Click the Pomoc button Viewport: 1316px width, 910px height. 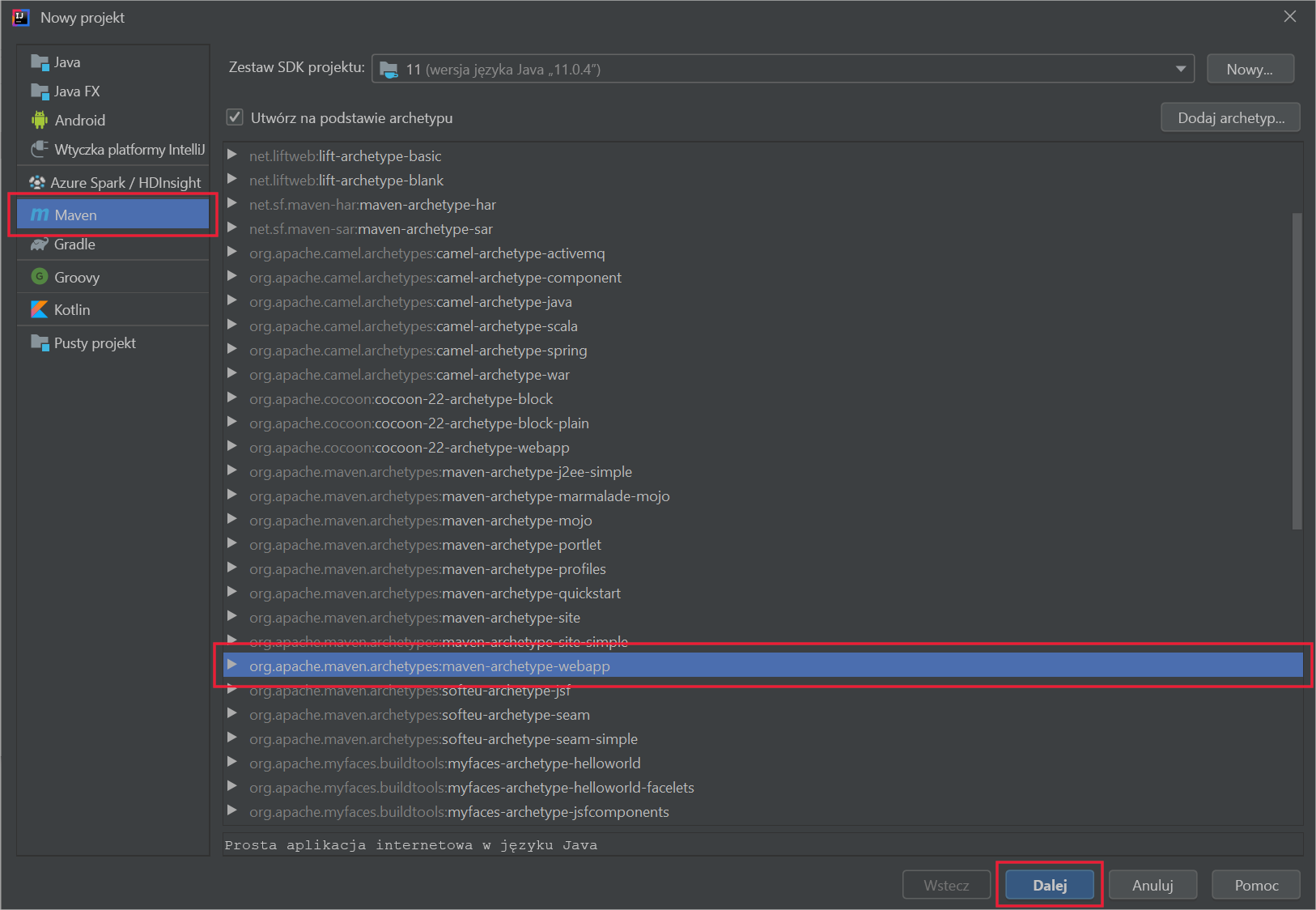pyautogui.click(x=1256, y=885)
